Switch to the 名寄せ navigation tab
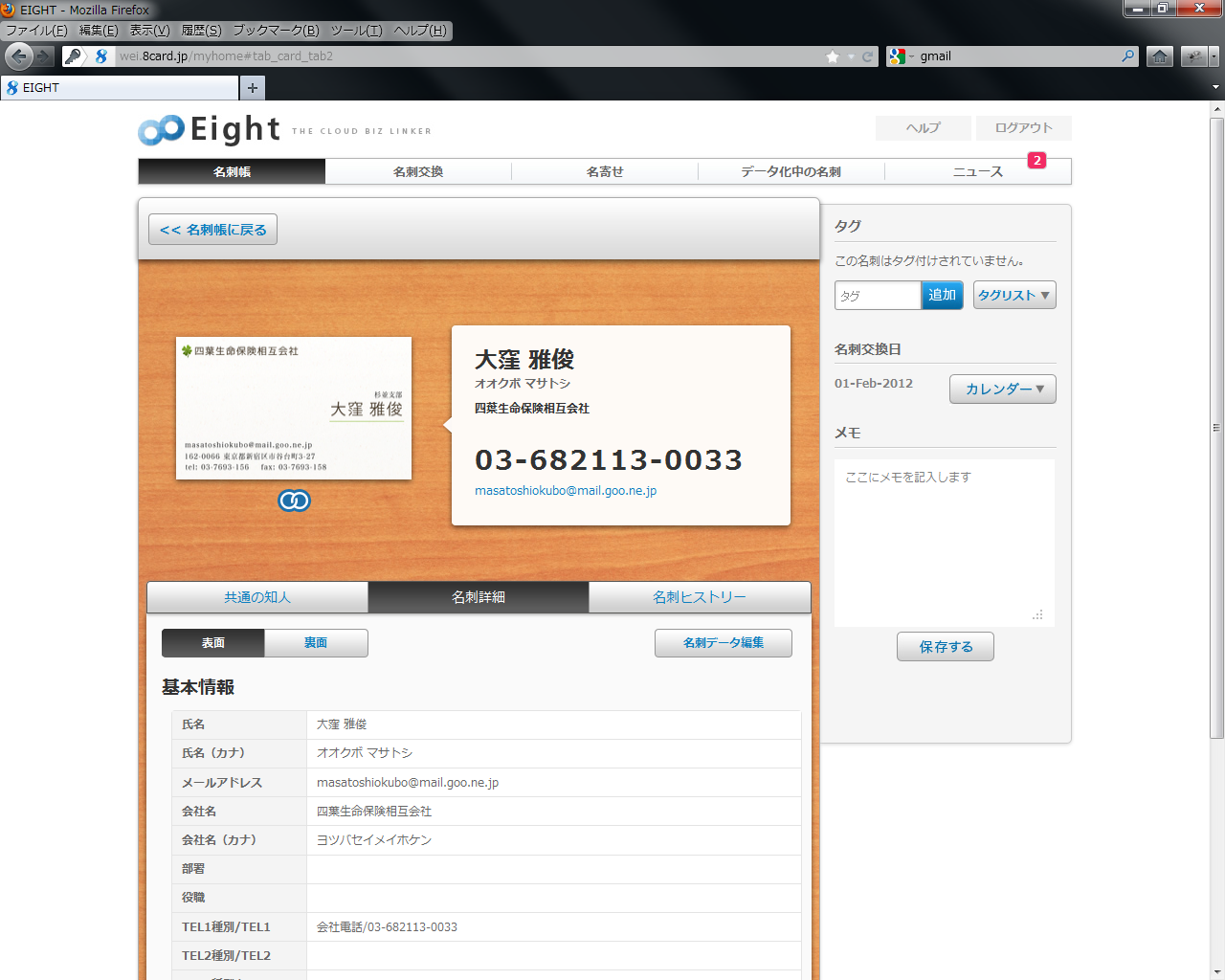1225x980 pixels. click(605, 171)
